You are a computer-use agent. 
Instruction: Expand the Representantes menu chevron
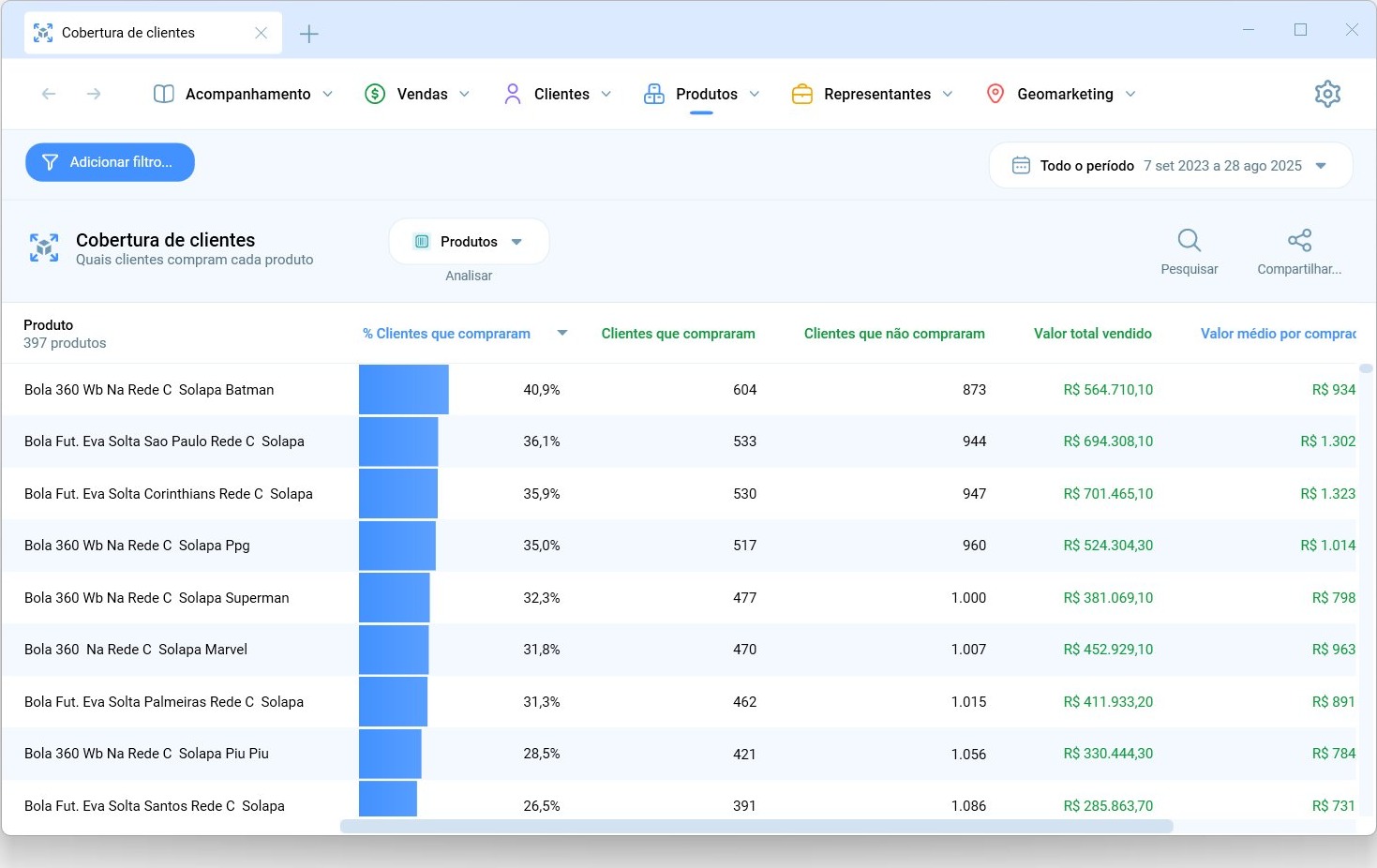(947, 94)
